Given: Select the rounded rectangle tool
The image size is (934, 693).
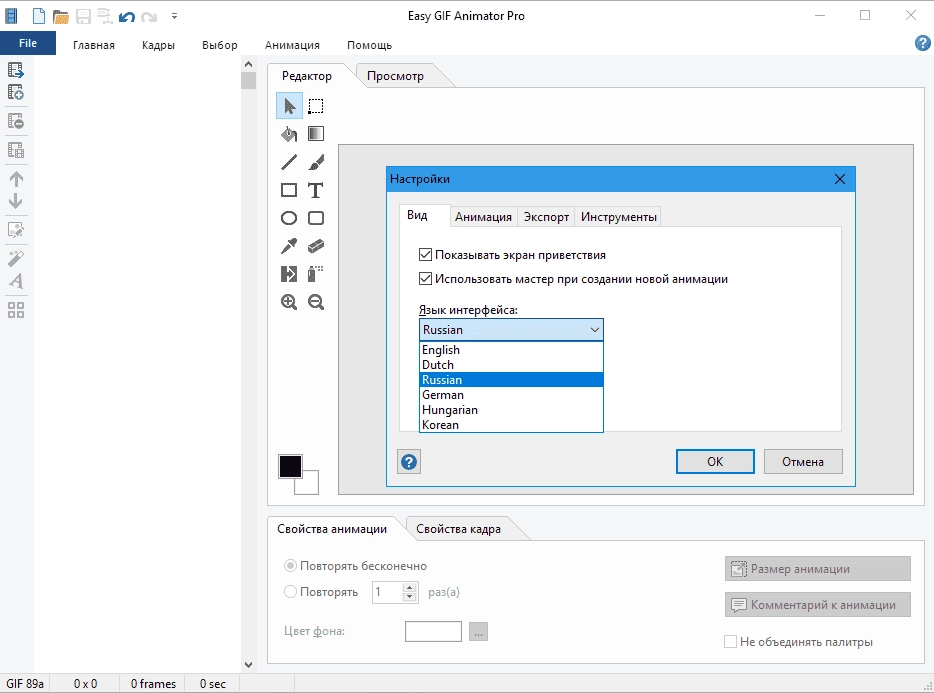Looking at the screenshot, I should [x=316, y=218].
